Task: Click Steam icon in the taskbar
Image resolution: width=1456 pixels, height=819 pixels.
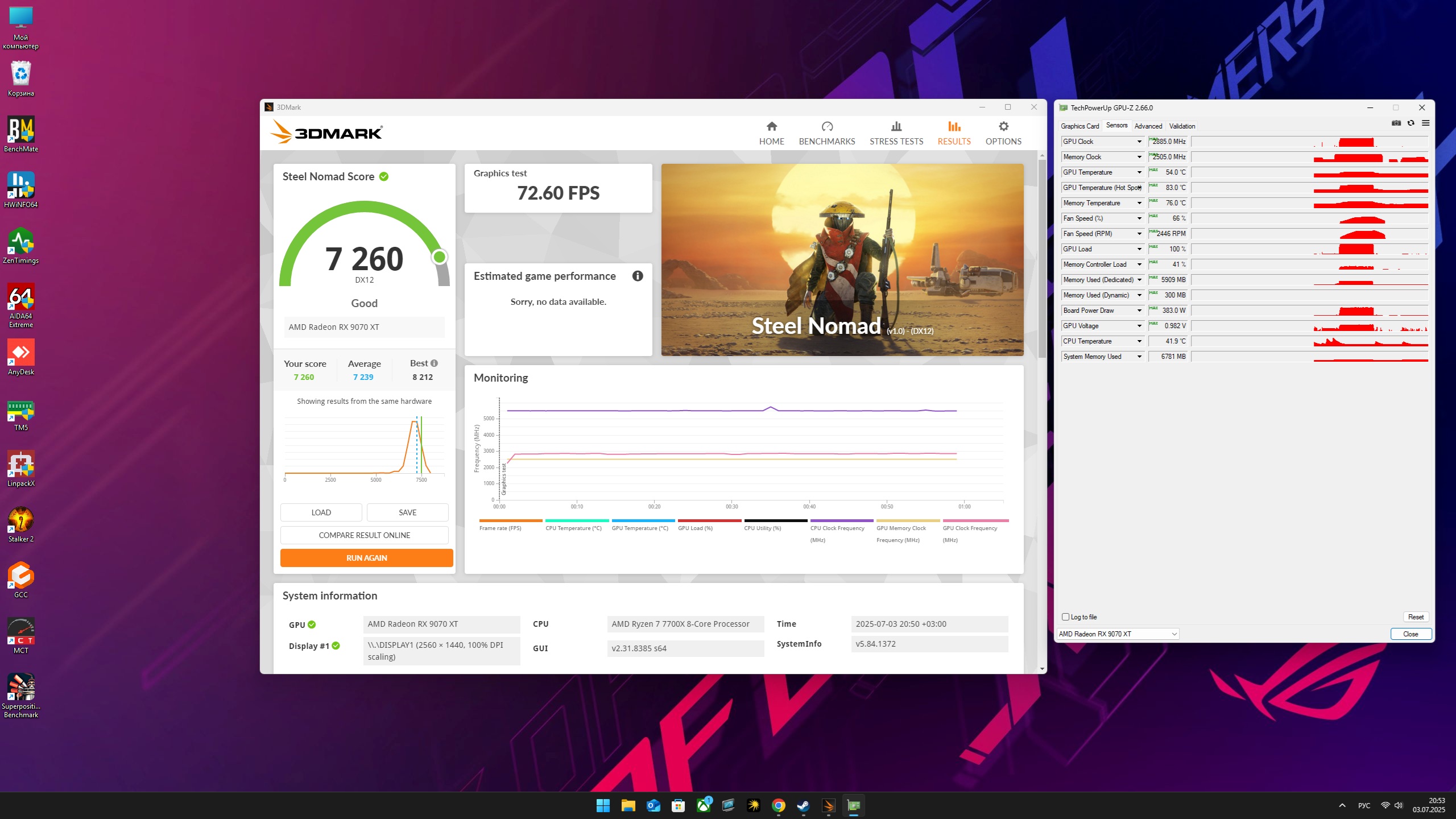Action: [803, 805]
